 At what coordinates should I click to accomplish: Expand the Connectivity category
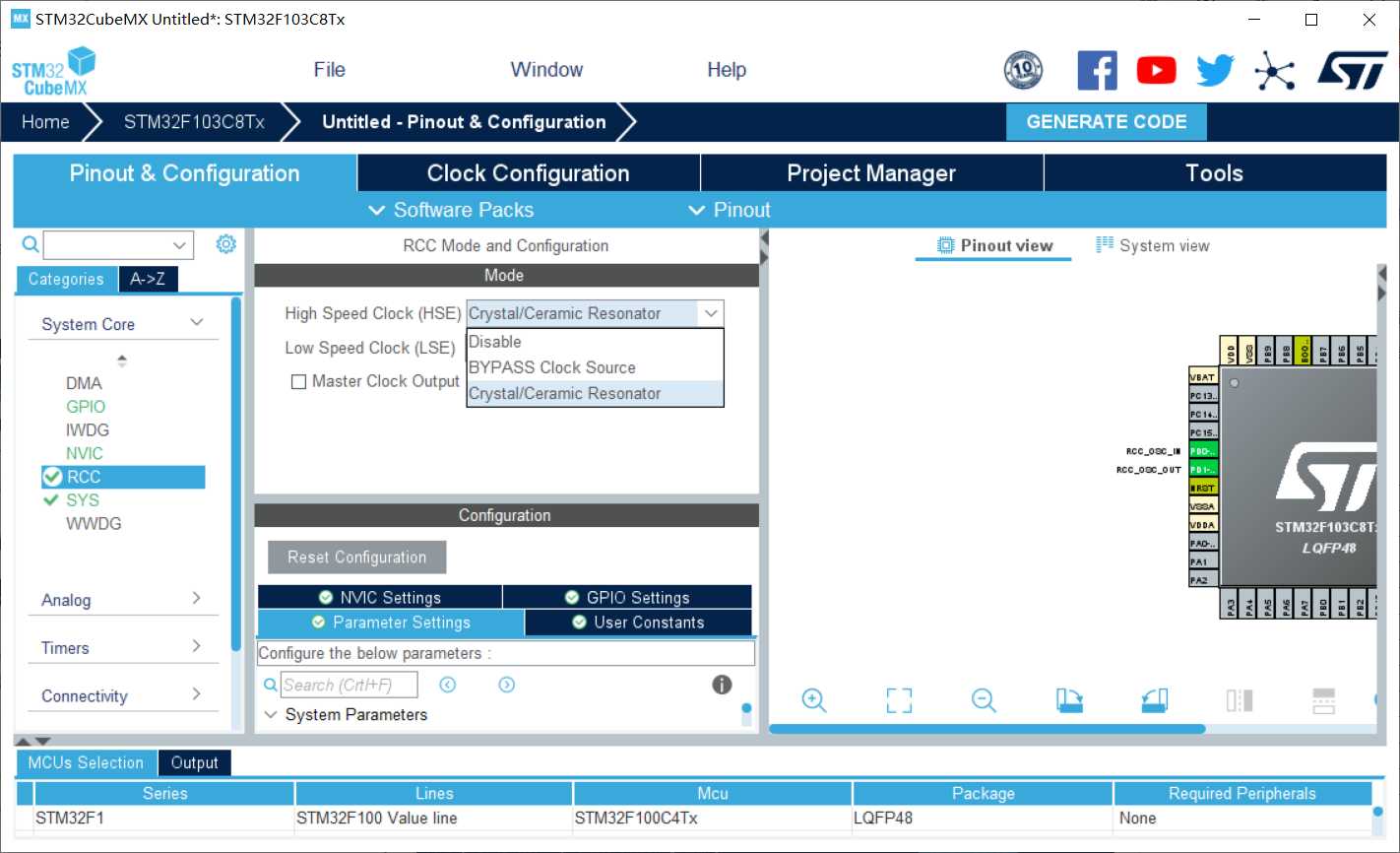coord(197,693)
